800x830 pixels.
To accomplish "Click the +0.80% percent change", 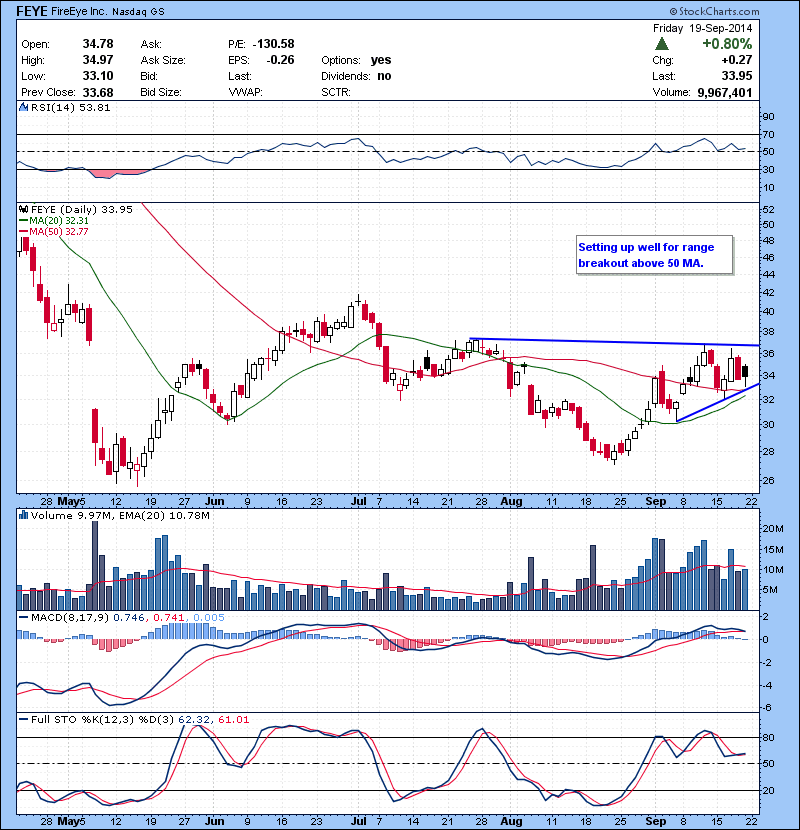I will coord(727,43).
